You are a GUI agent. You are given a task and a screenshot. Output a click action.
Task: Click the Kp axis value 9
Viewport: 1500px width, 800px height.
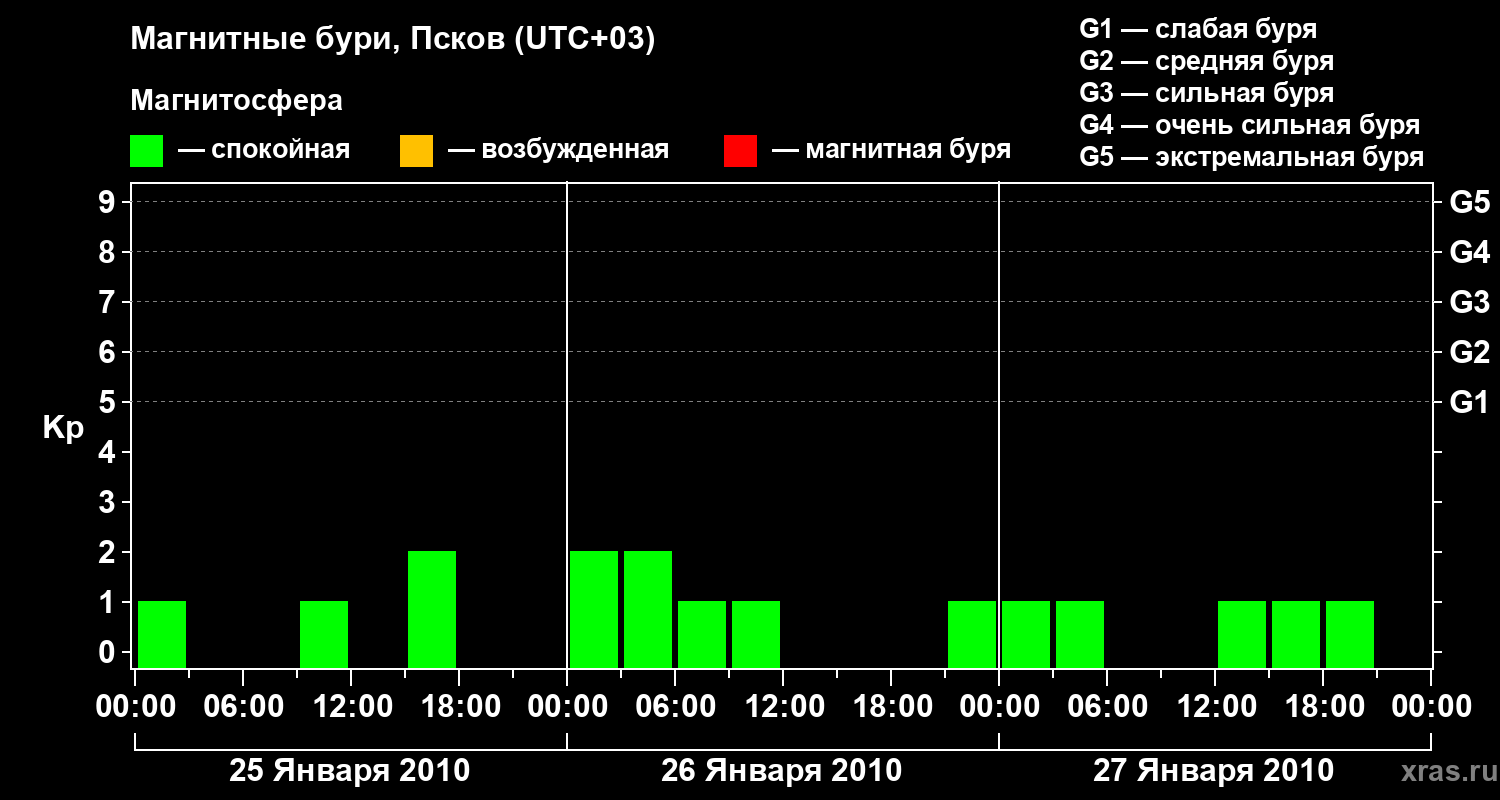coord(109,202)
